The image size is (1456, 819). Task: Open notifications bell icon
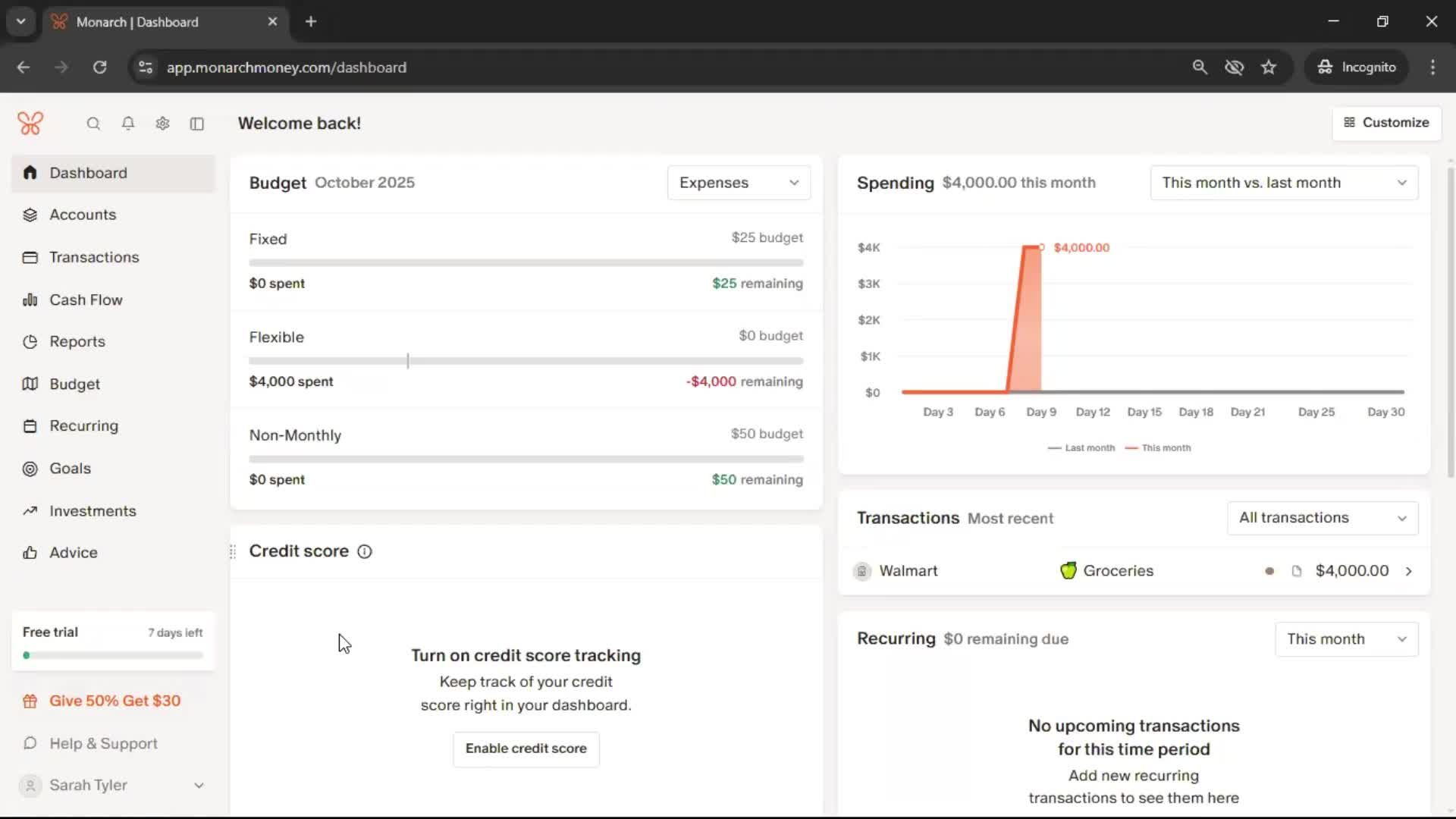128,124
